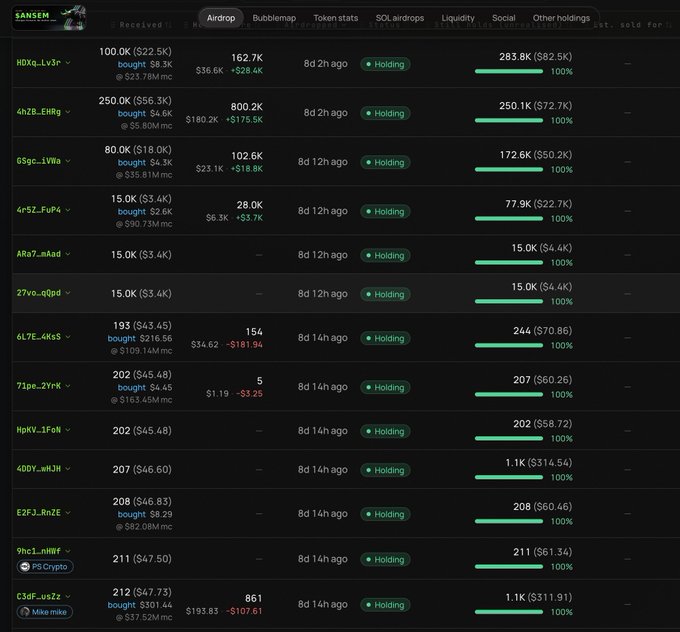Click holdings progress bar for 250.1K

[x=509, y=121]
